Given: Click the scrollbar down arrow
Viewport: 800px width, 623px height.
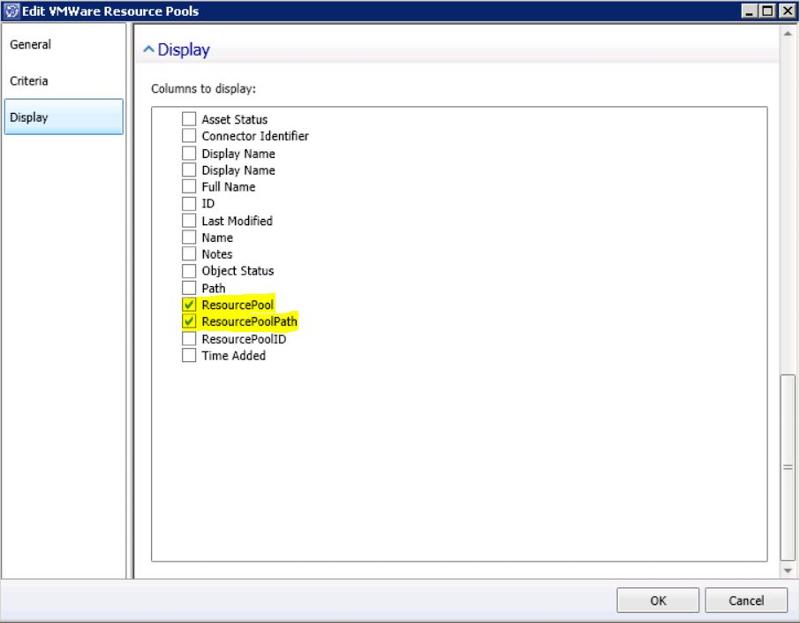Looking at the screenshot, I should point(788,570).
